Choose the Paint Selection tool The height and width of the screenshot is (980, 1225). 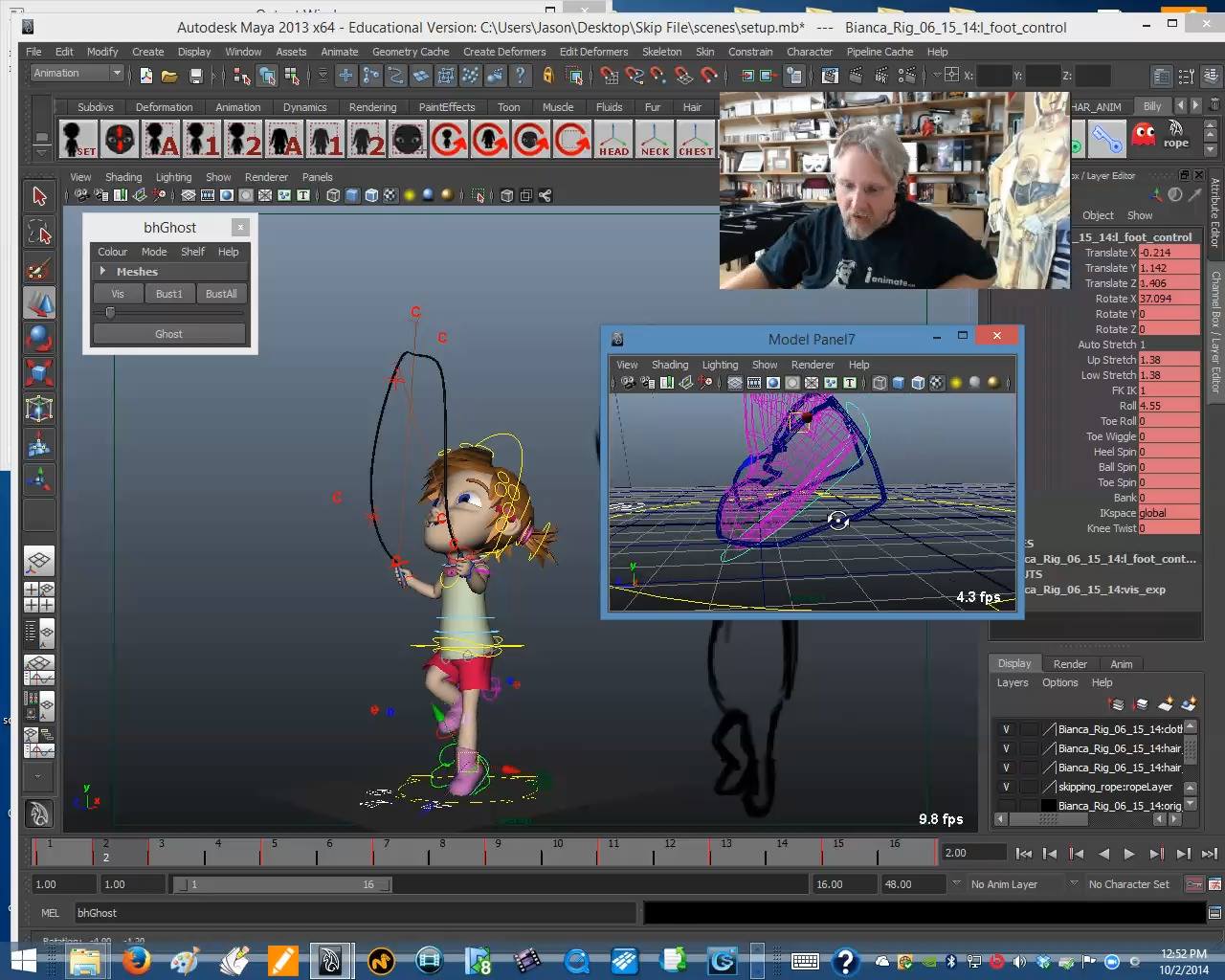coord(39,269)
